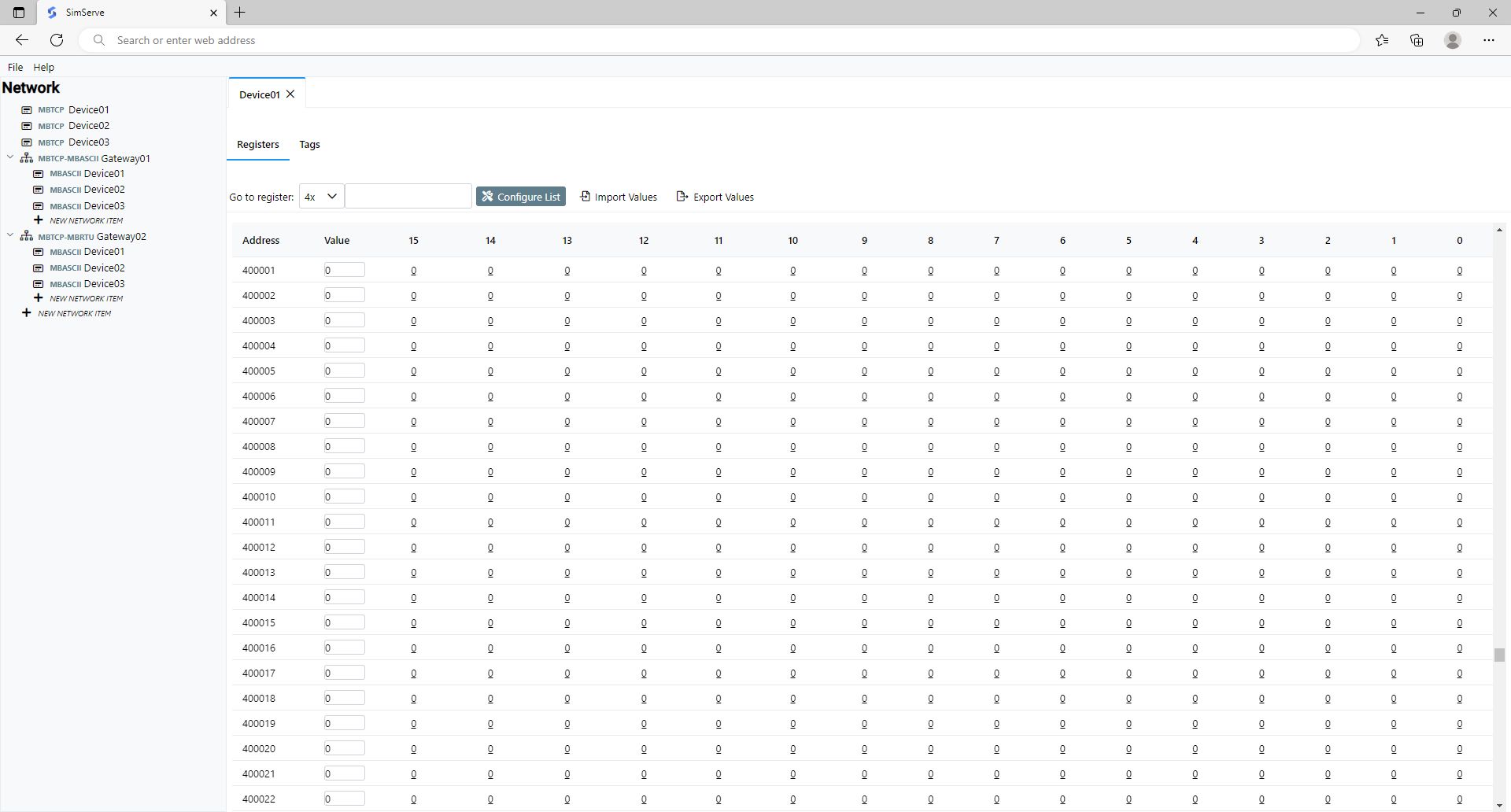Click the wrench icon on Configure List button
The height and width of the screenshot is (812, 1511).
[489, 196]
